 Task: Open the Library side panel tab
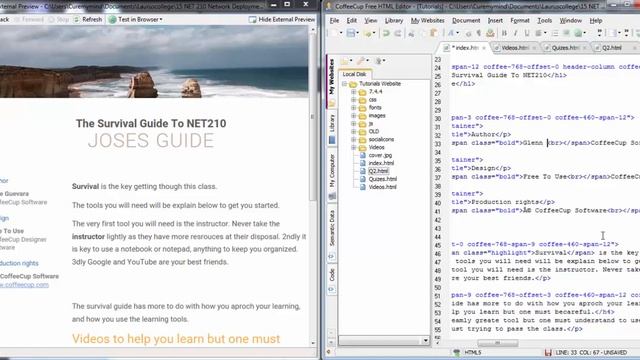coord(332,129)
